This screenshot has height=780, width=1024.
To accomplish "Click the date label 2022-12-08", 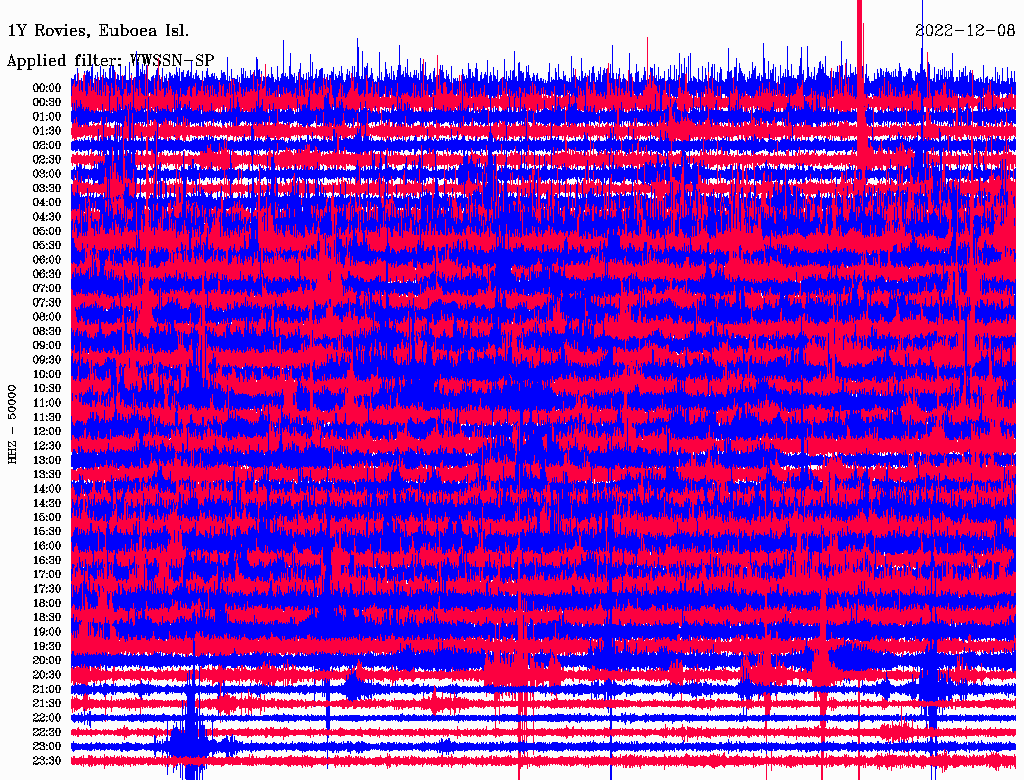I will pyautogui.click(x=966, y=30).
